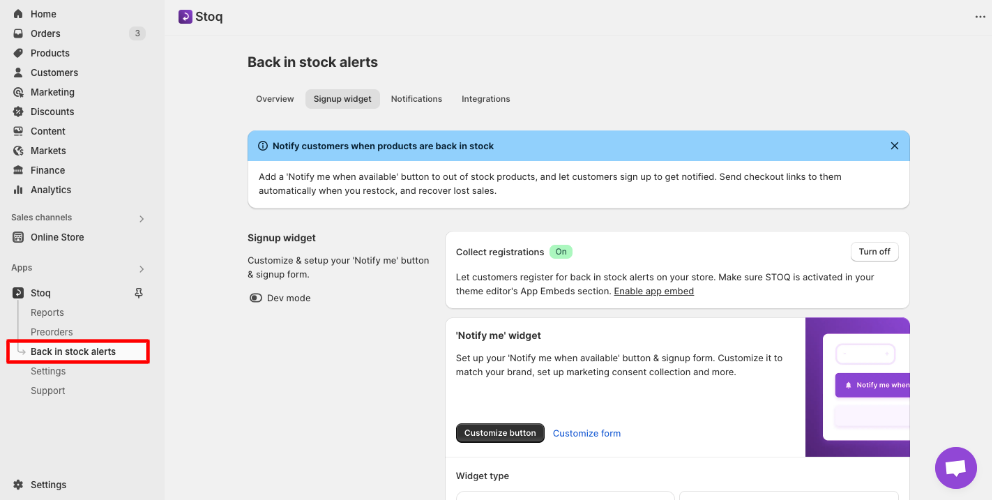Click the Notify me widget preview image
992x500 pixels.
click(857, 387)
